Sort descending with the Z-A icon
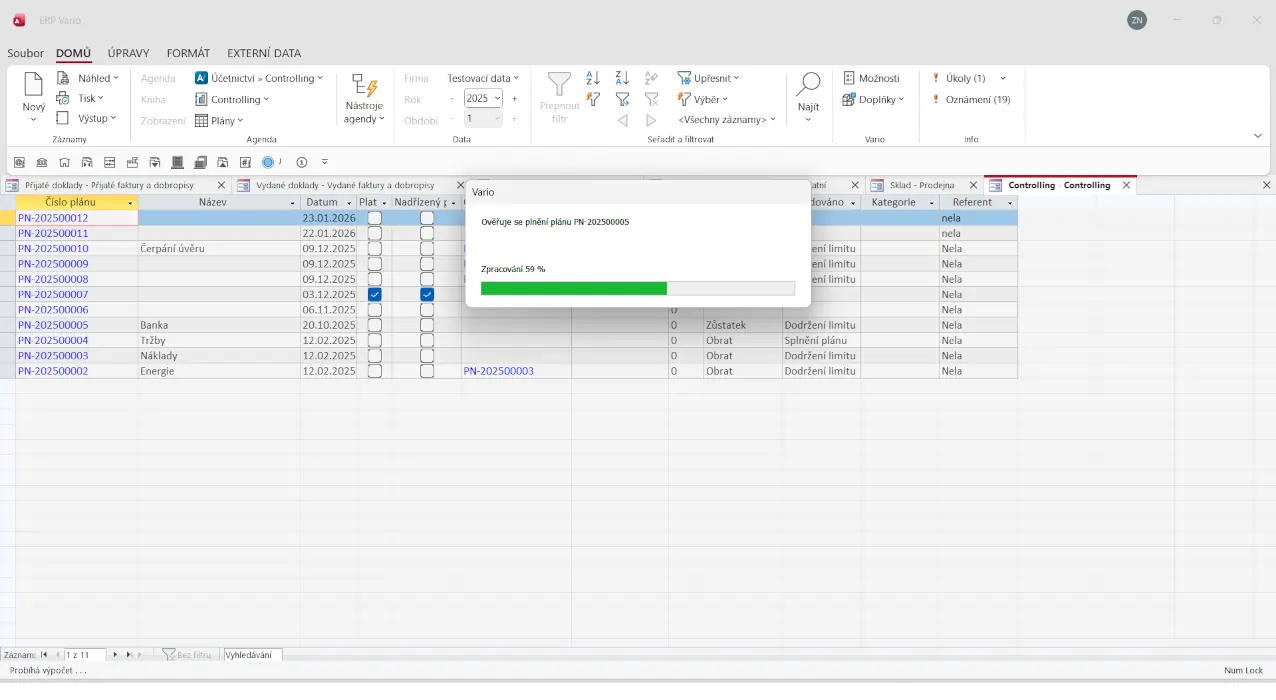This screenshot has width=1276, height=700. pos(622,78)
